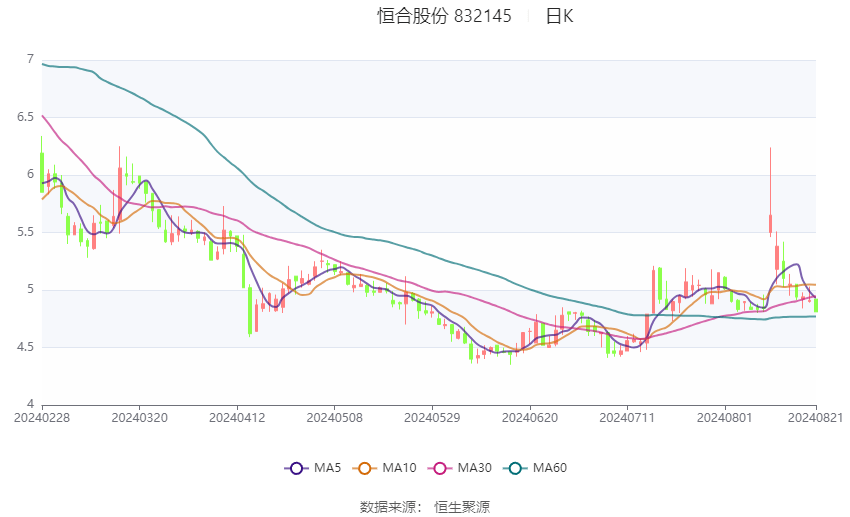
Task: Hide the MA5 series via its label
Action: tap(327, 468)
